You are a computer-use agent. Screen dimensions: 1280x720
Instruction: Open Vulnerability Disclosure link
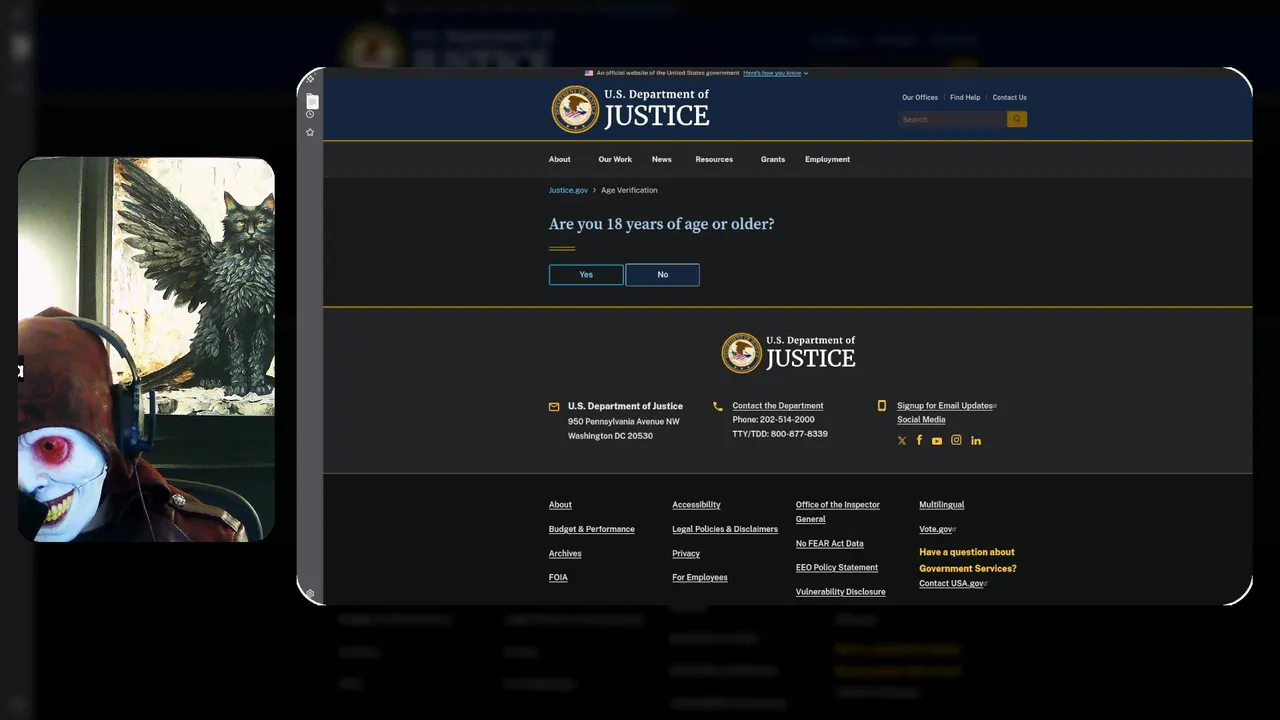(841, 592)
